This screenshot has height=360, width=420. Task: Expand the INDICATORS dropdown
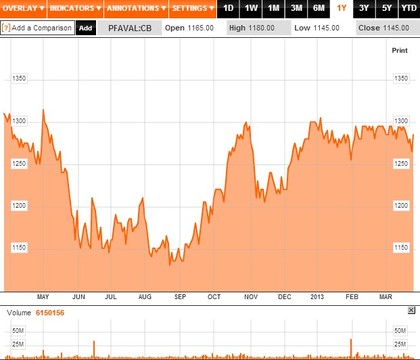point(75,8)
